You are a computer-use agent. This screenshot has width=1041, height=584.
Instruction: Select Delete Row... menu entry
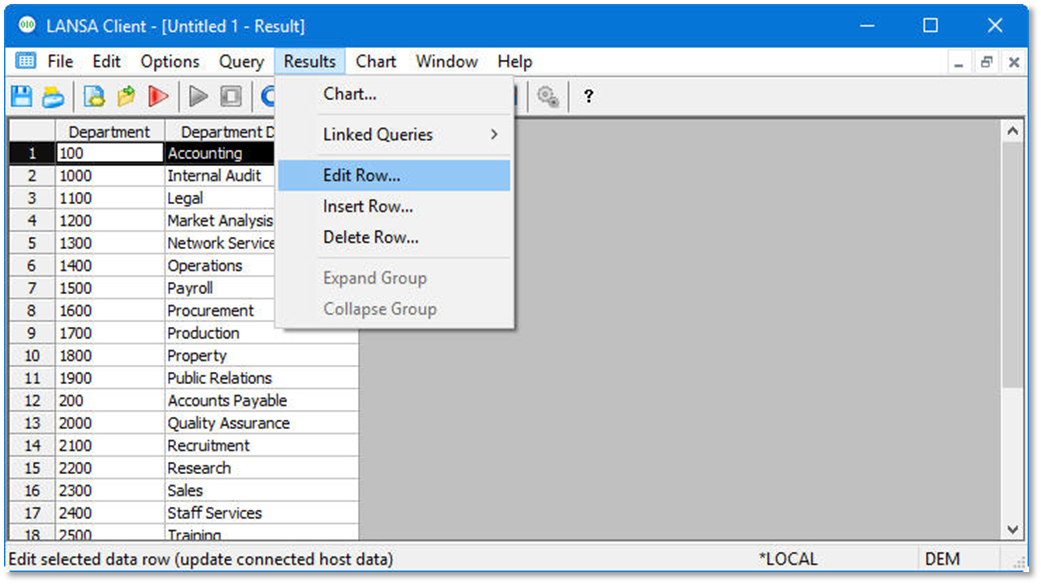394,238
